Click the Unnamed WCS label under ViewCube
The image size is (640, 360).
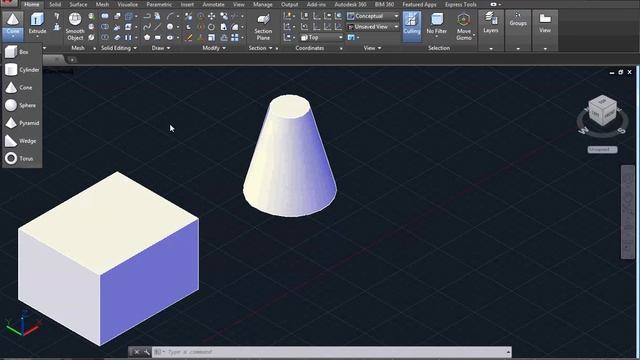[602, 150]
